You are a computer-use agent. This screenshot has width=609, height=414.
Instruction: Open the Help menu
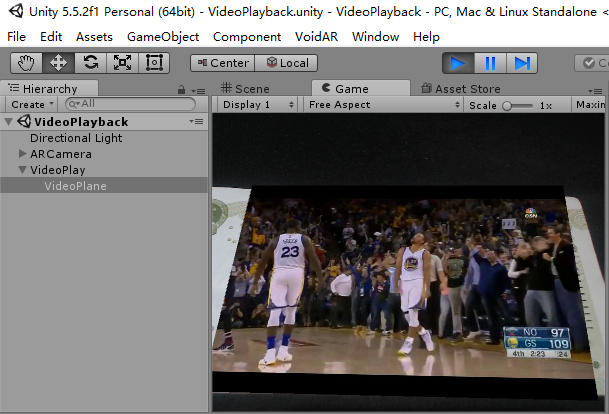point(426,37)
